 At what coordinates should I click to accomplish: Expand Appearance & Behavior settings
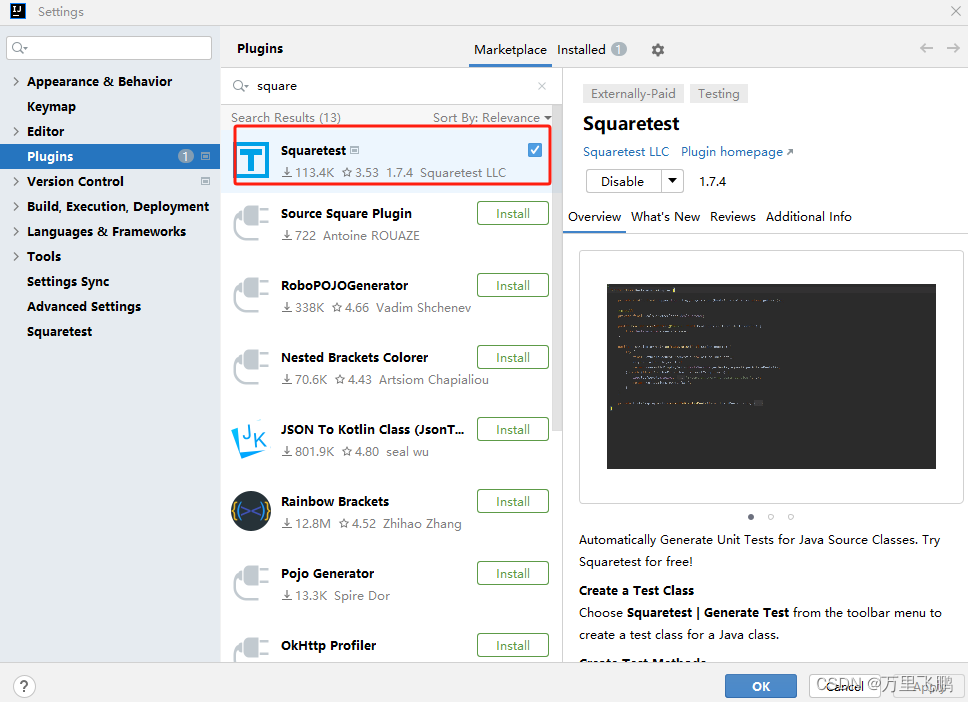pos(16,81)
